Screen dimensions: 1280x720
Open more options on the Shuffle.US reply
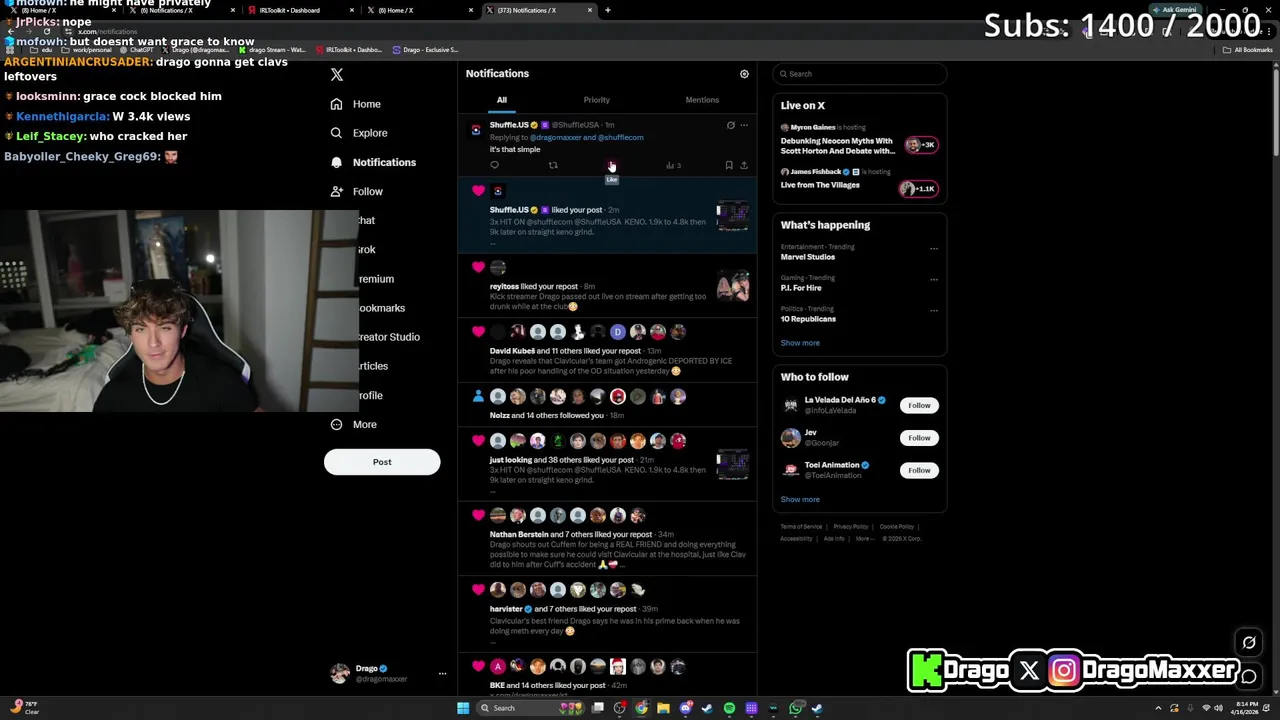744,126
